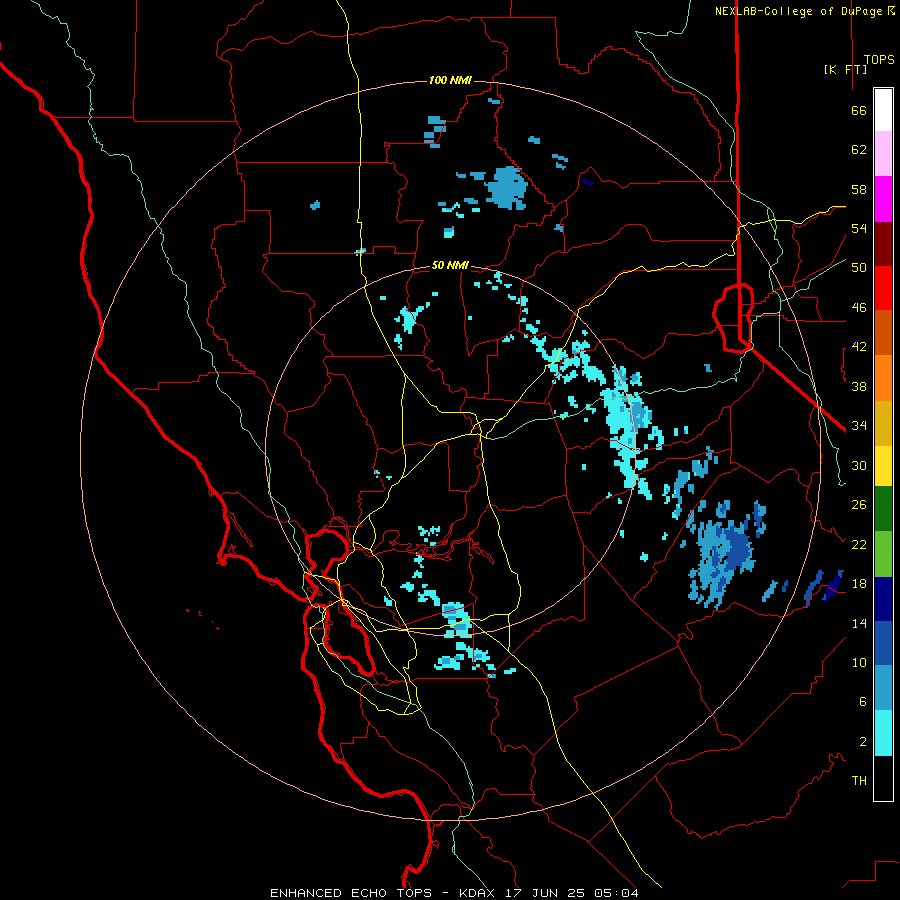Click the '2' legend value

[x=863, y=742]
